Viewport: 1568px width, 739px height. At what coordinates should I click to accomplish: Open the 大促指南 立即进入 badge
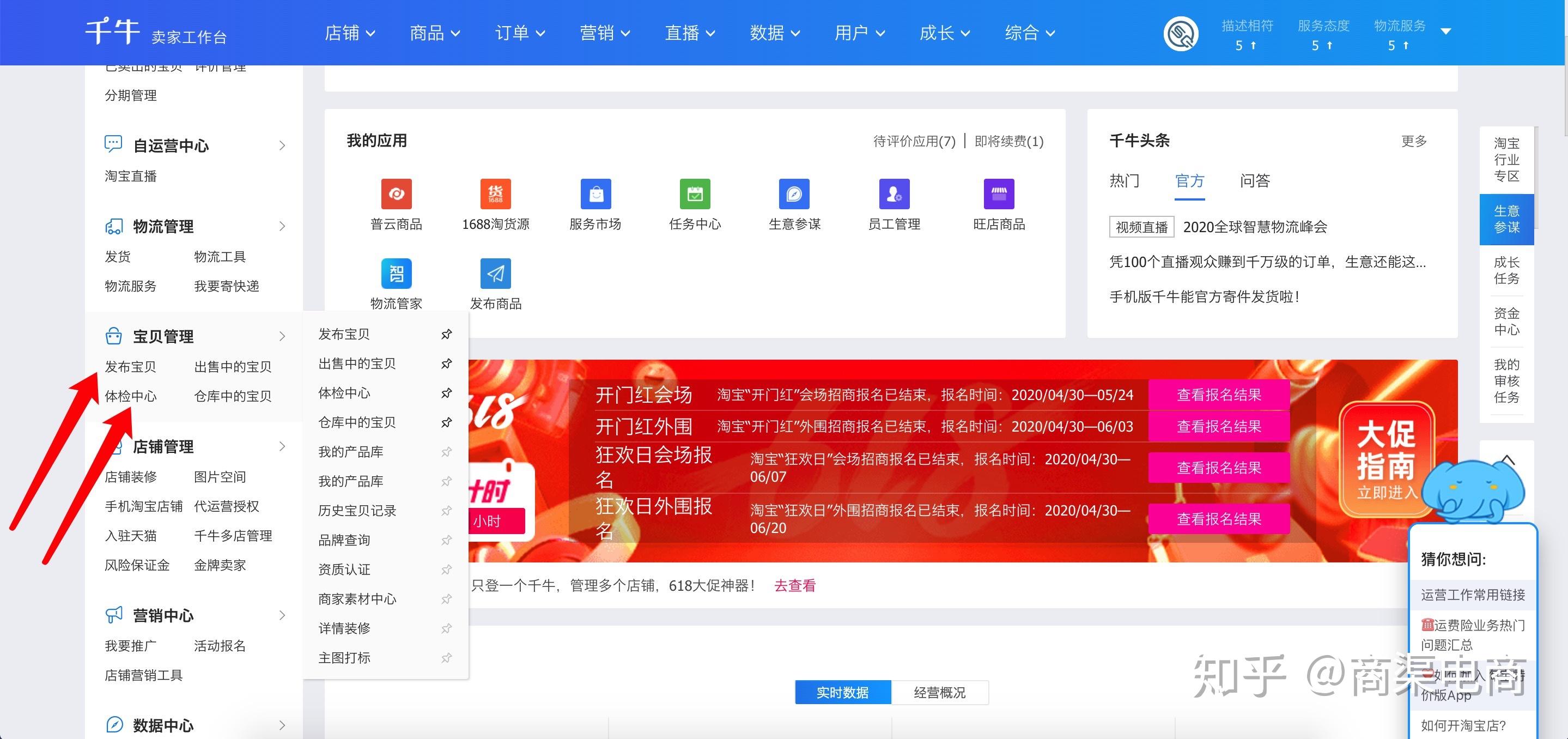pyautogui.click(x=1387, y=459)
